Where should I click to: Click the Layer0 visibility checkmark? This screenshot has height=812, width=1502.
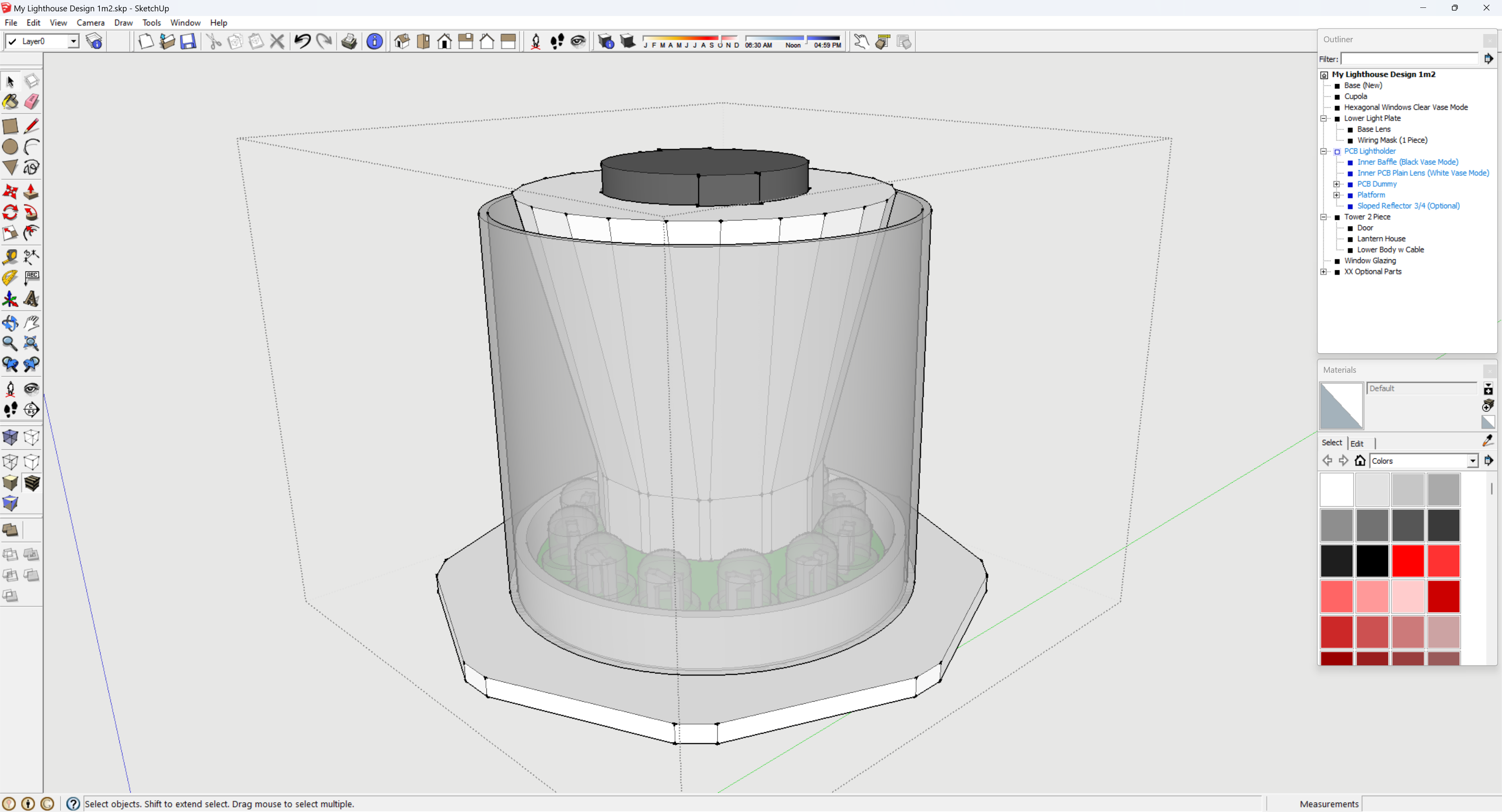click(x=12, y=41)
